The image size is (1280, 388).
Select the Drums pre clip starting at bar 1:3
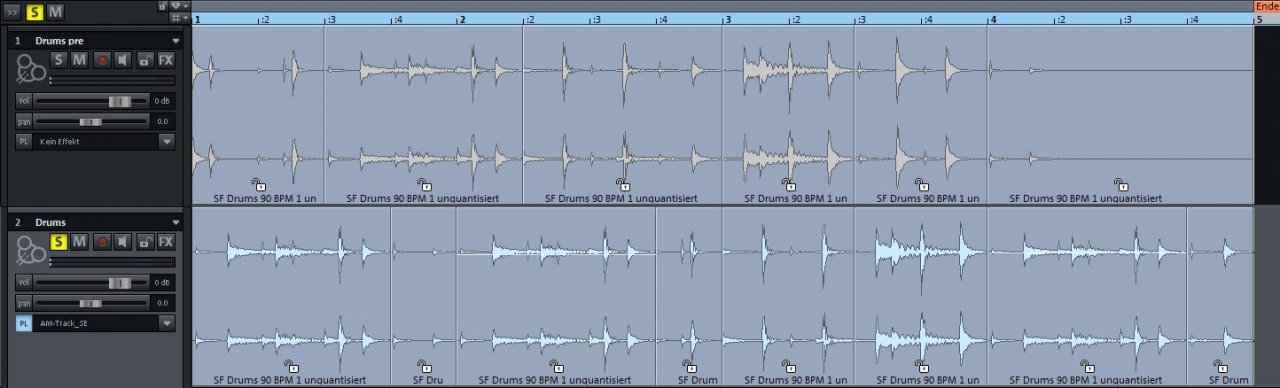pyautogui.click(x=423, y=115)
